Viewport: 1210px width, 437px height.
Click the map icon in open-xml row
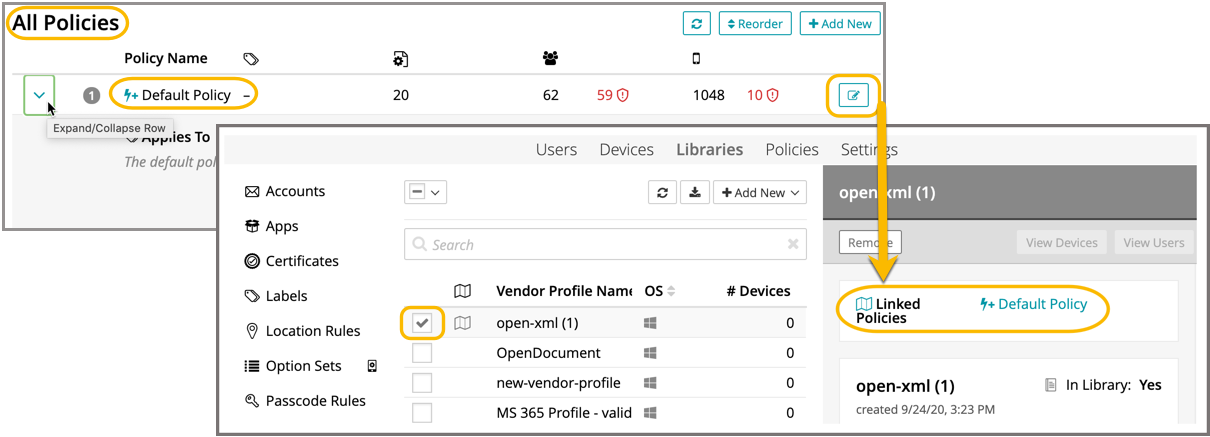pos(462,323)
